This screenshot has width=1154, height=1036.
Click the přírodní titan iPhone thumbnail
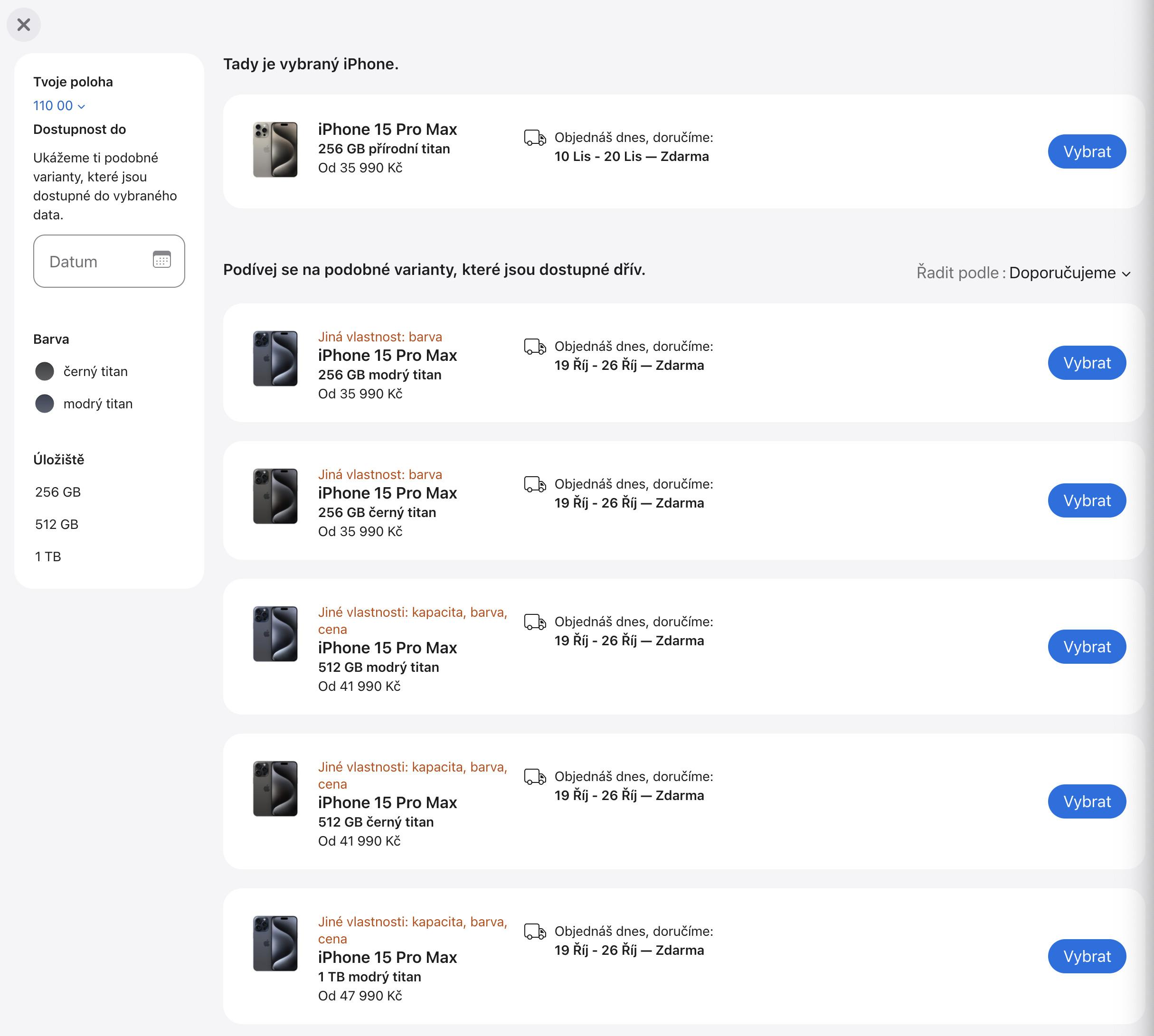pyautogui.click(x=275, y=149)
